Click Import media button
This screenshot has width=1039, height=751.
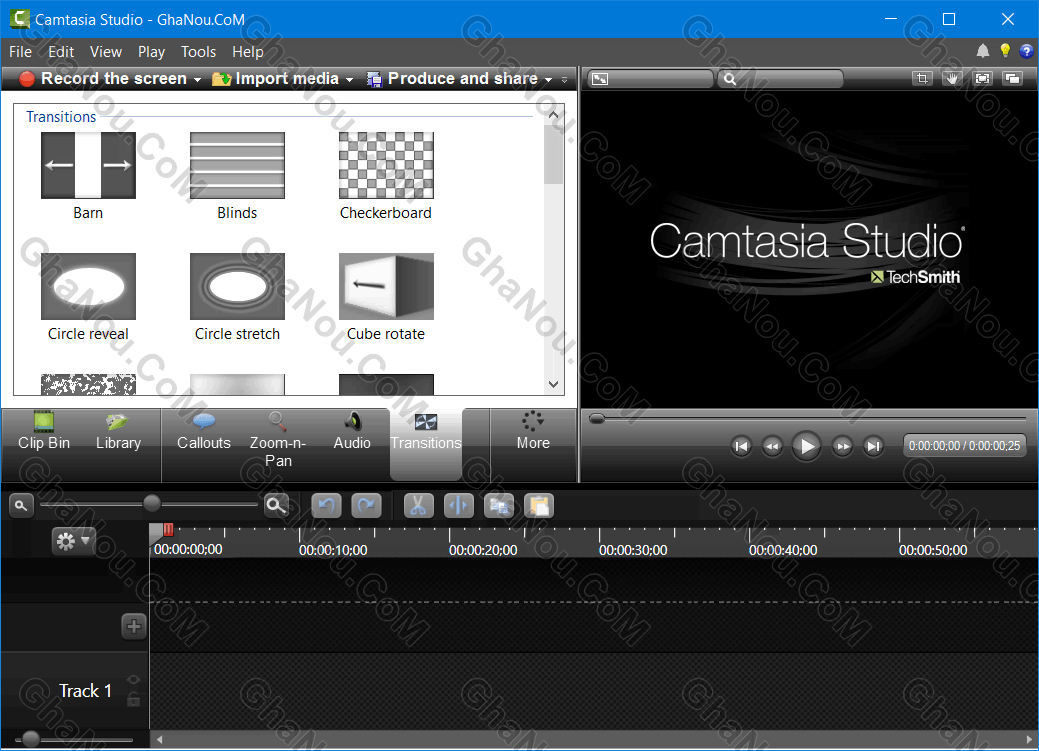click(276, 79)
